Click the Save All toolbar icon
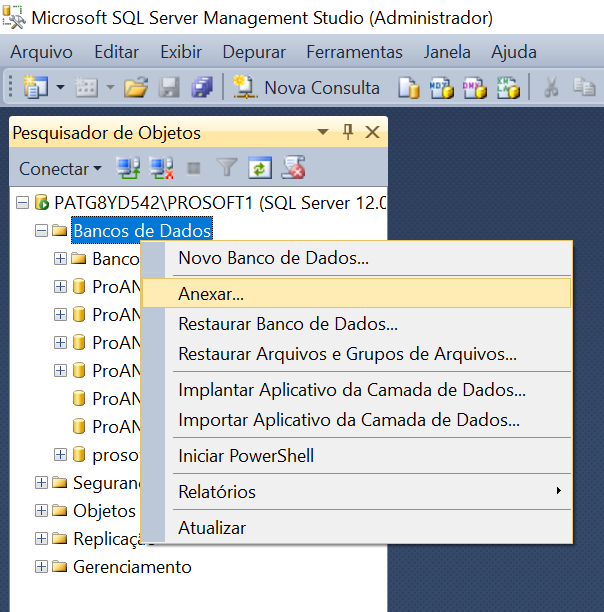 click(x=202, y=88)
